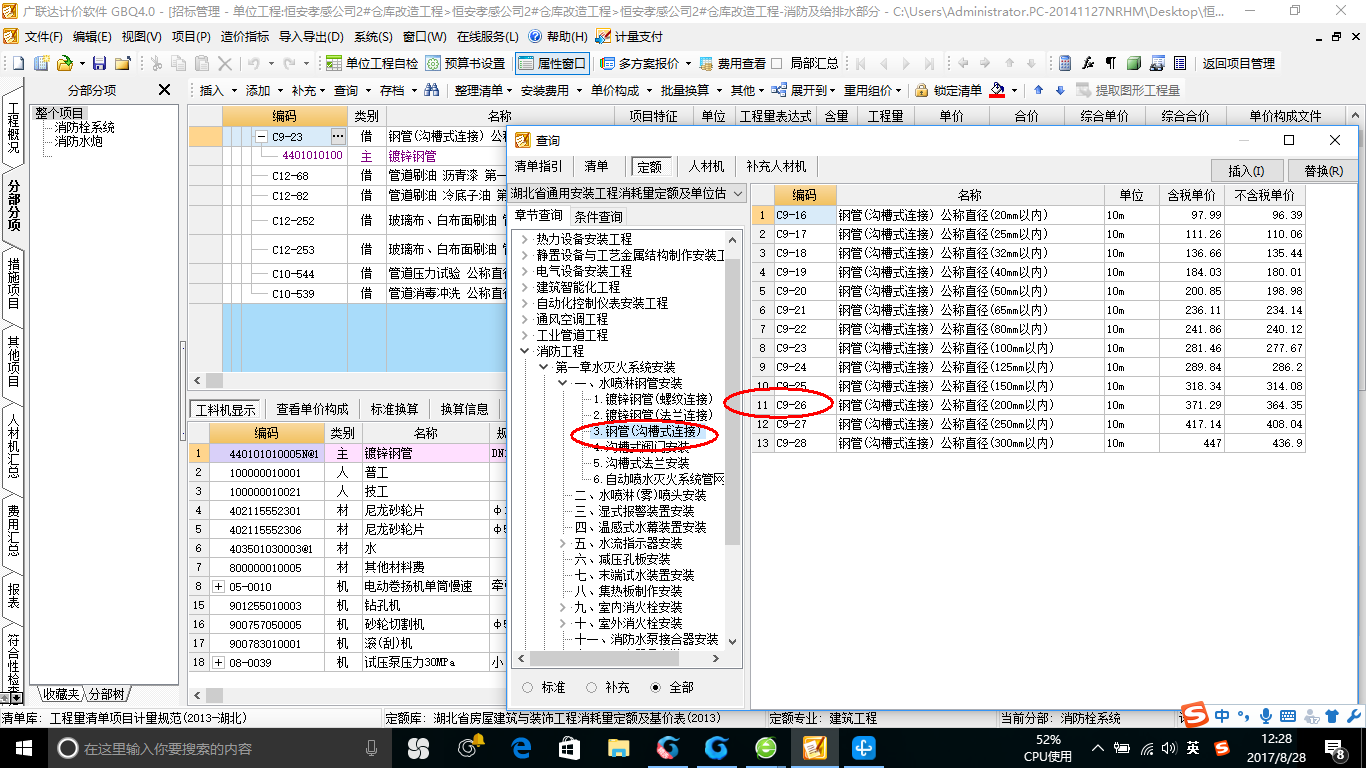Click 替换(R) button in query dialog

pyautogui.click(x=1323, y=170)
